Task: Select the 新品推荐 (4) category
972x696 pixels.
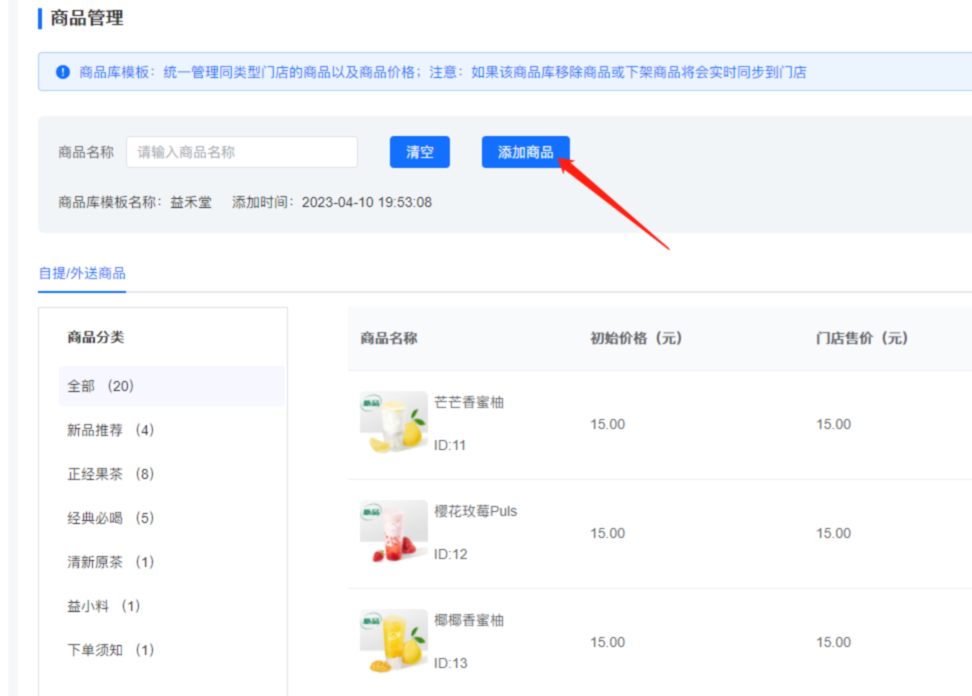Action: click(110, 430)
